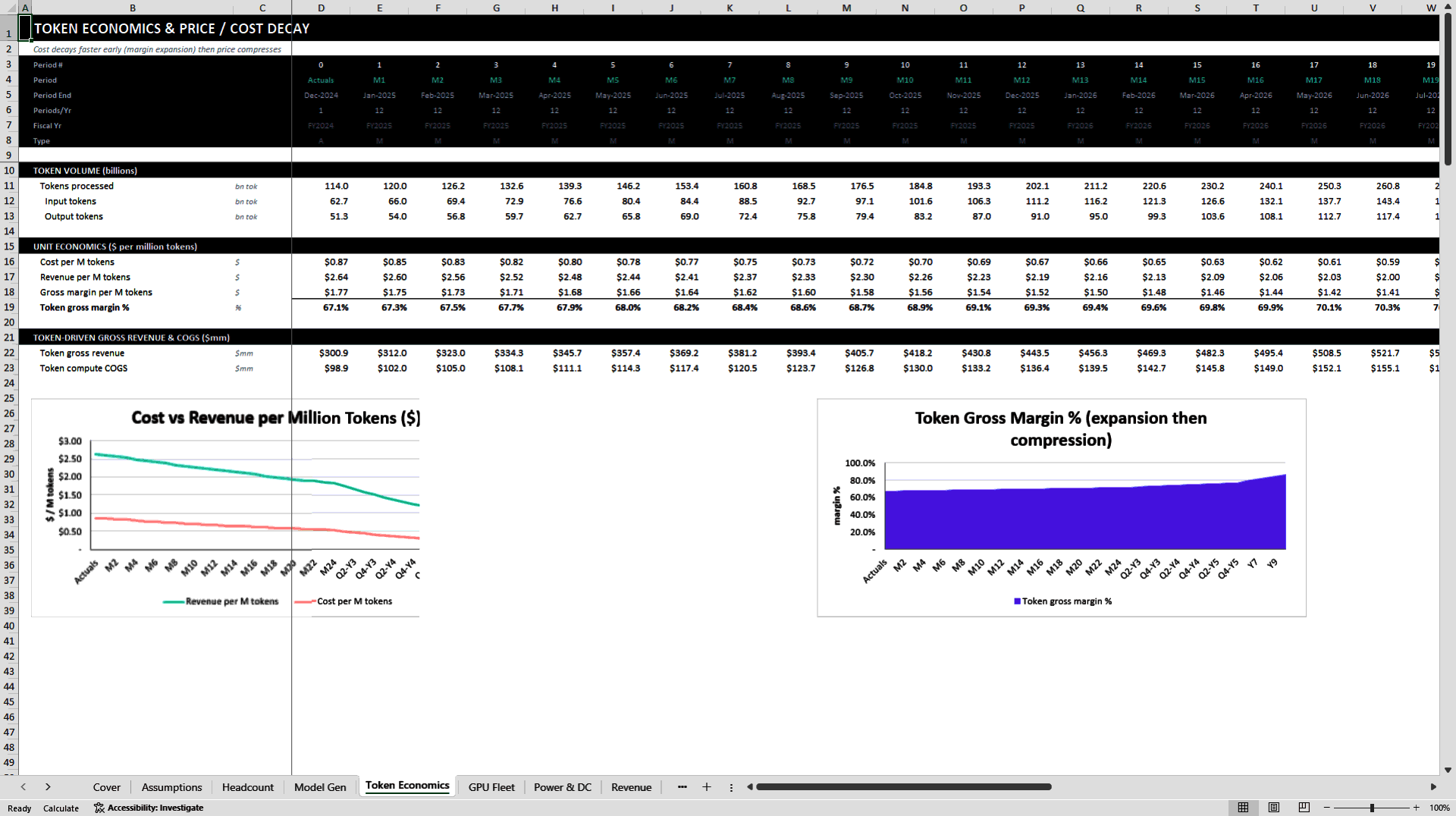Click zoom in plus button
Screen dimensions: 1456x816
tap(1416, 808)
